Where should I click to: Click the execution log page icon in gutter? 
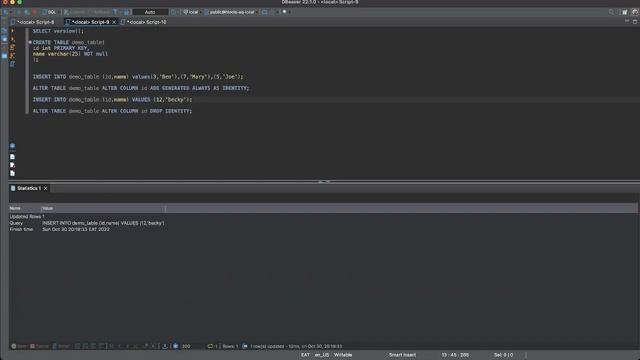12,165
